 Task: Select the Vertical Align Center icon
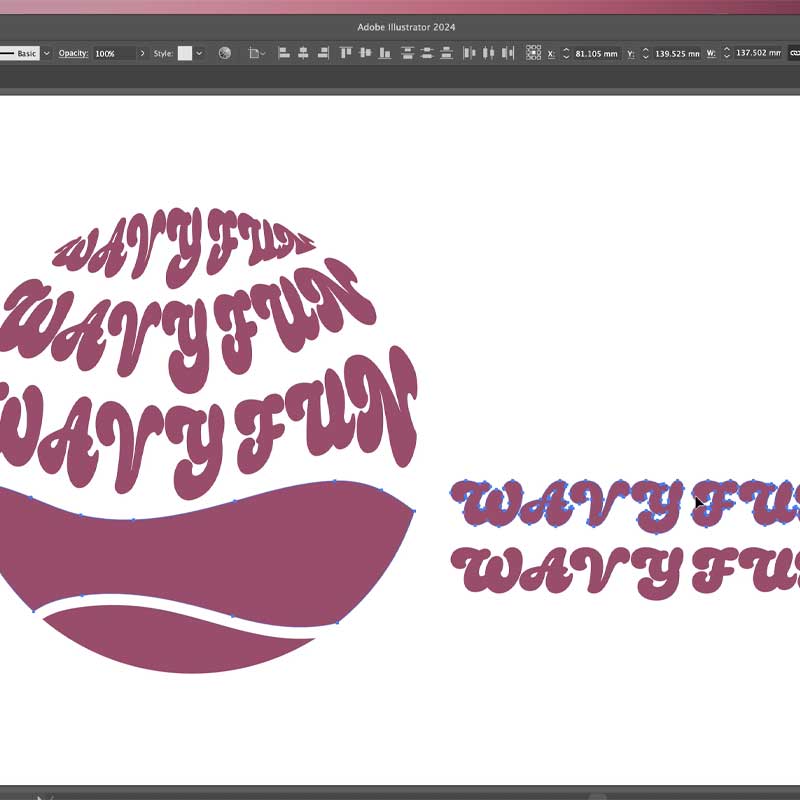364,52
